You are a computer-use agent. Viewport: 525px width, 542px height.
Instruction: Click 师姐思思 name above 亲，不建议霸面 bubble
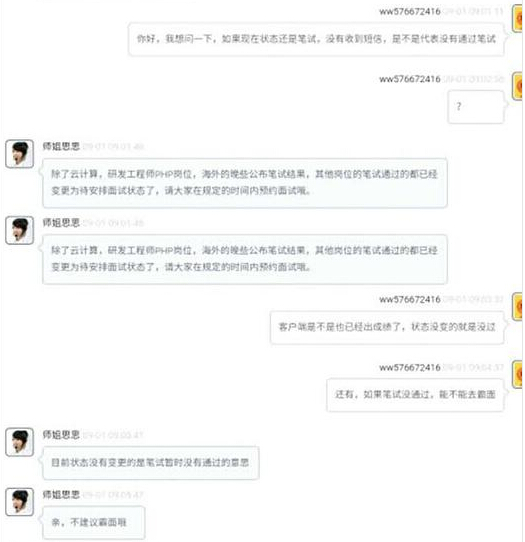[61, 494]
